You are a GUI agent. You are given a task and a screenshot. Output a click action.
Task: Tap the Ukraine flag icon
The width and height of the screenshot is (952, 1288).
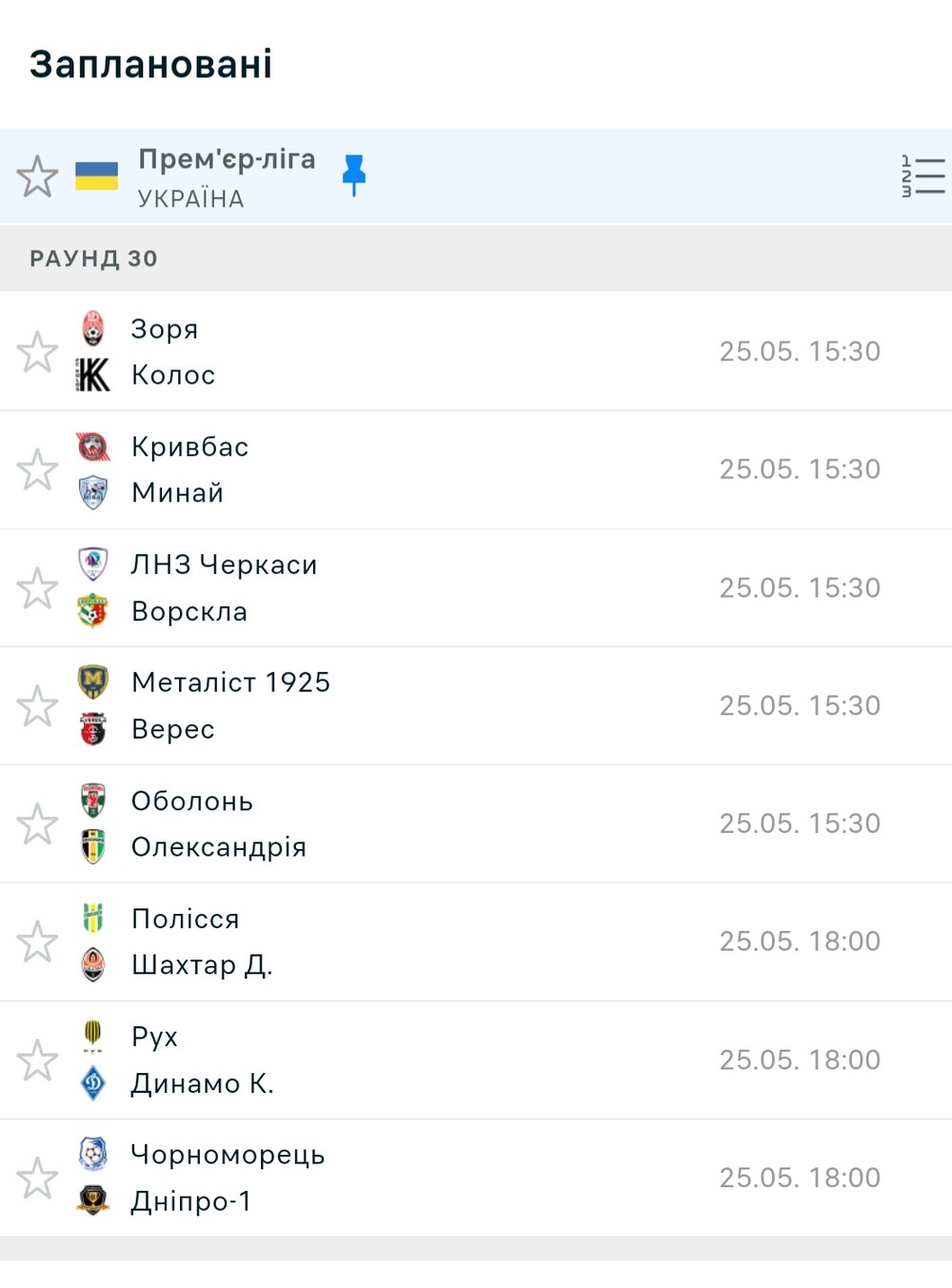click(x=96, y=176)
